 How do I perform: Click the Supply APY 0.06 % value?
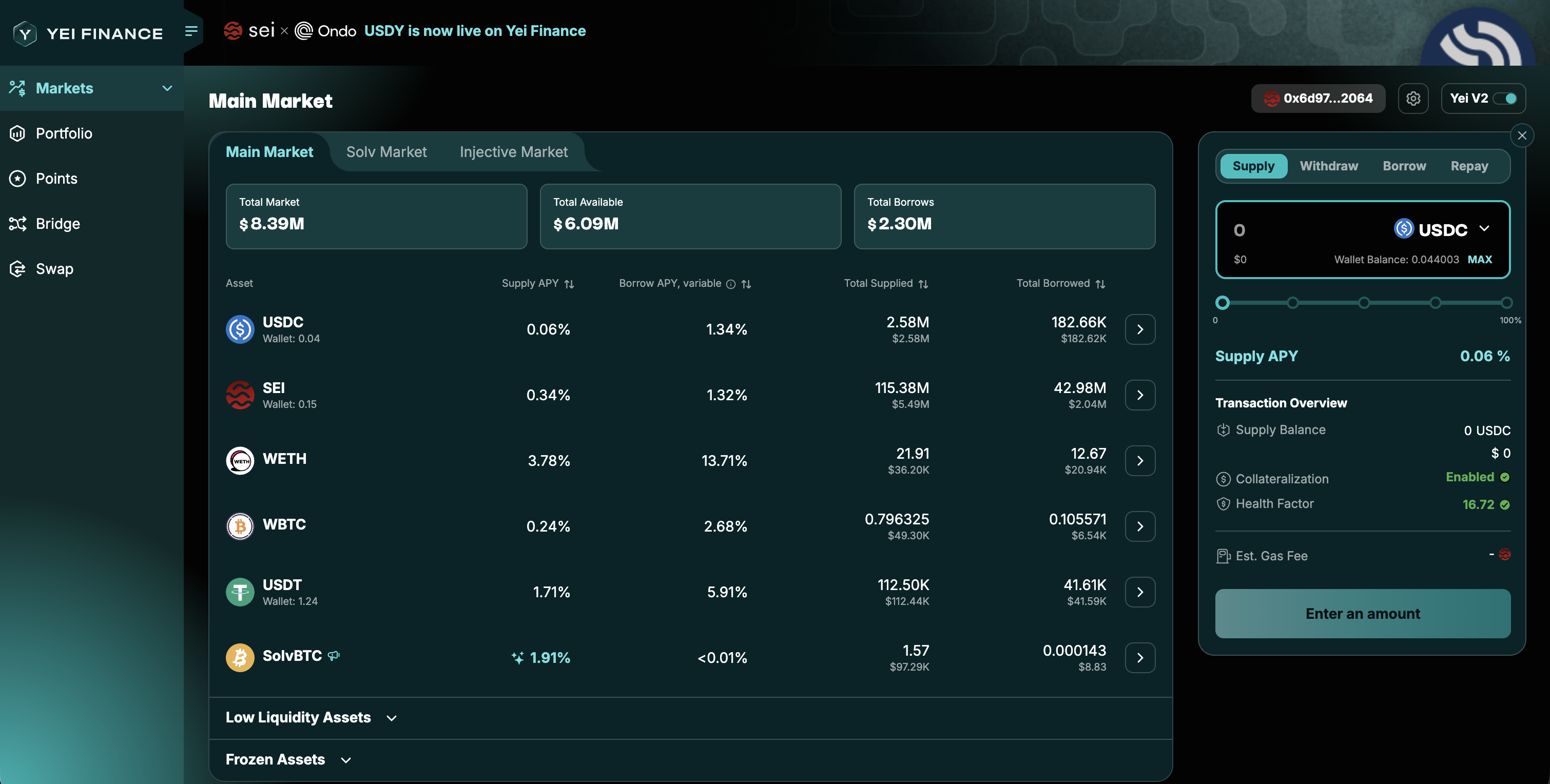coord(1484,356)
